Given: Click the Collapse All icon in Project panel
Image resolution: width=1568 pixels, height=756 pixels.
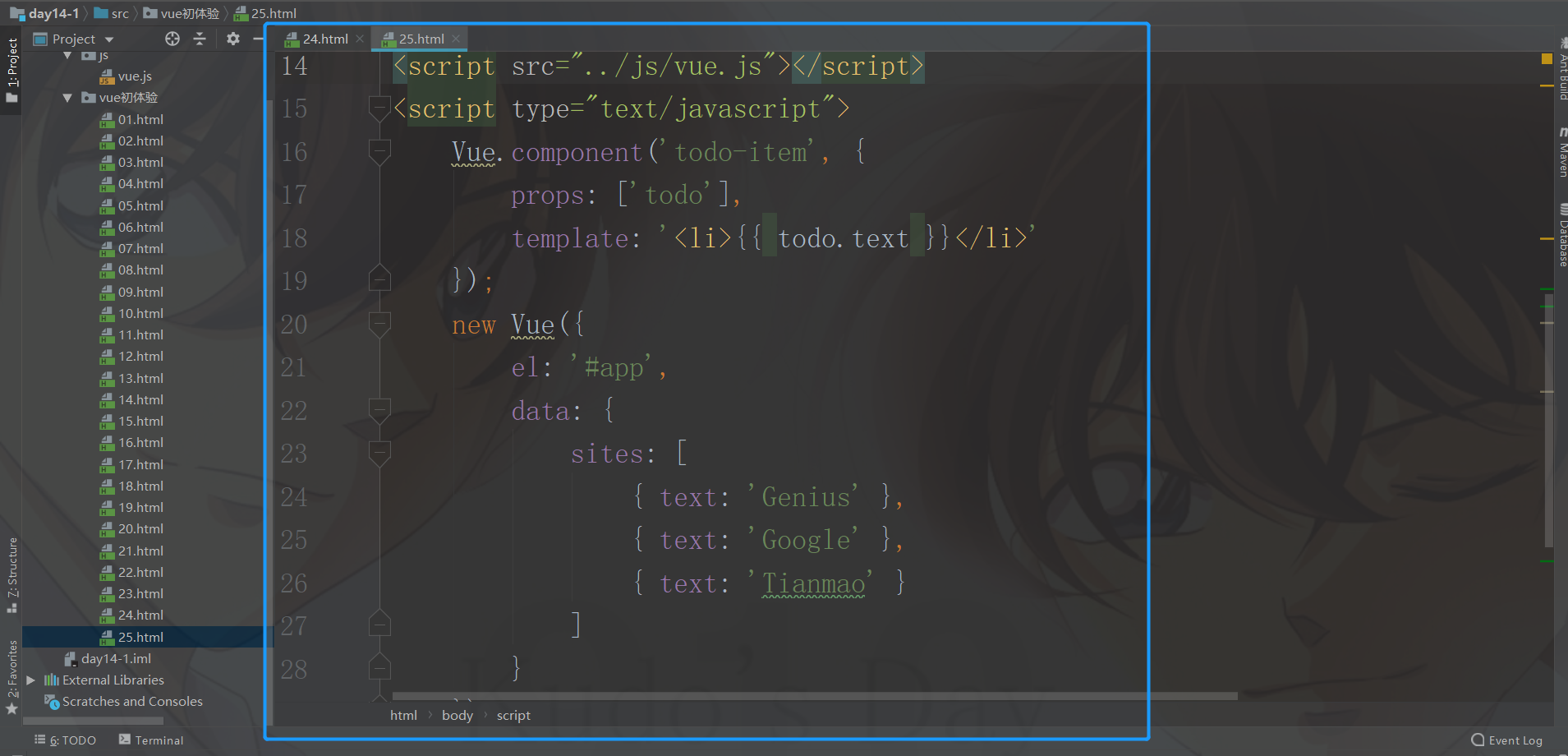Looking at the screenshot, I should point(200,39).
